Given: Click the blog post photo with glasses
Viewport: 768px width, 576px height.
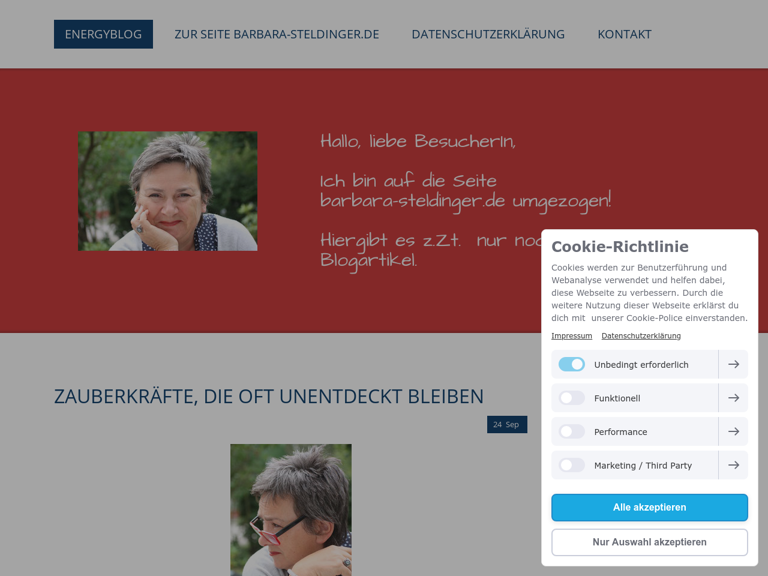Looking at the screenshot, I should (291, 510).
